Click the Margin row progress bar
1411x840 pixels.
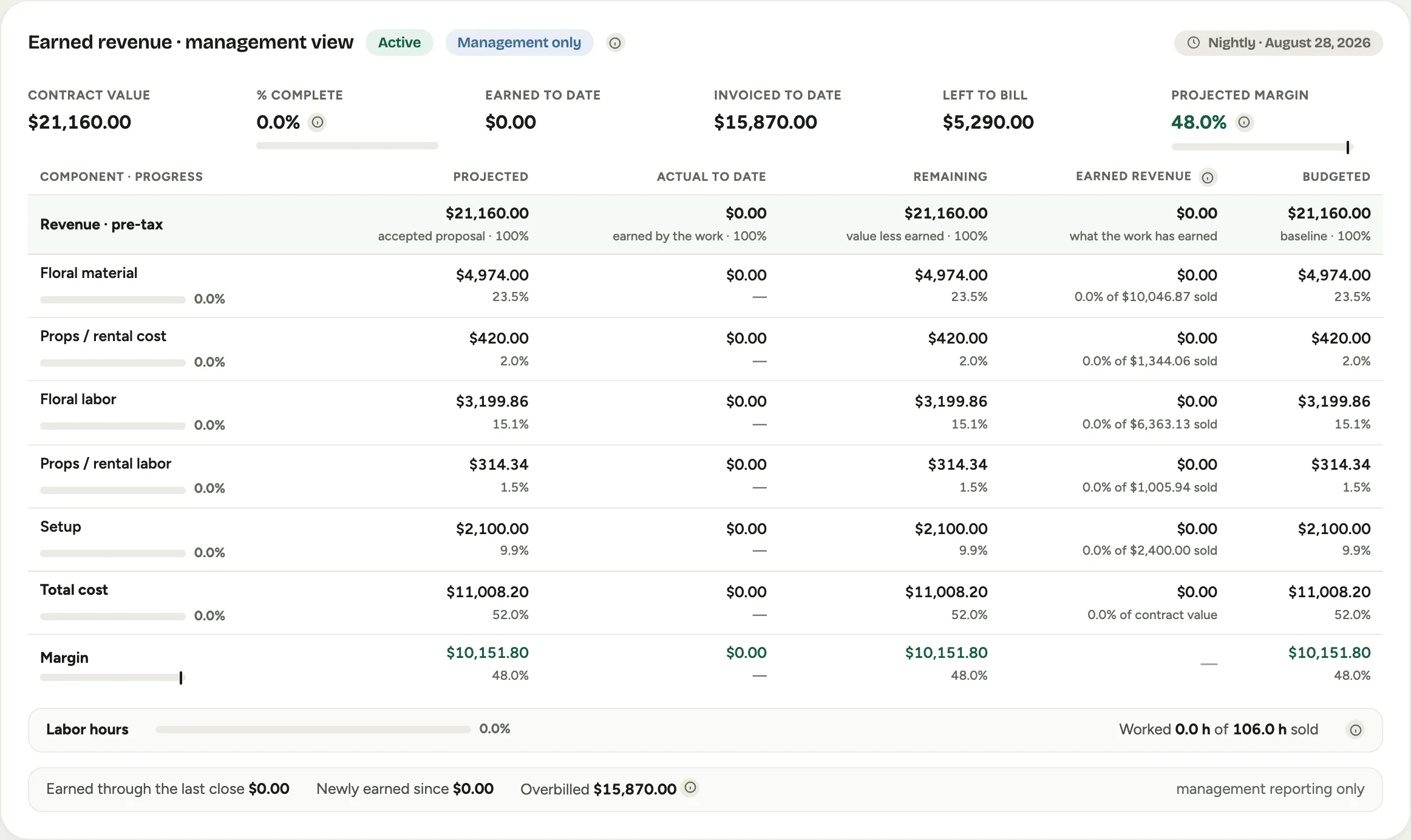pos(112,677)
